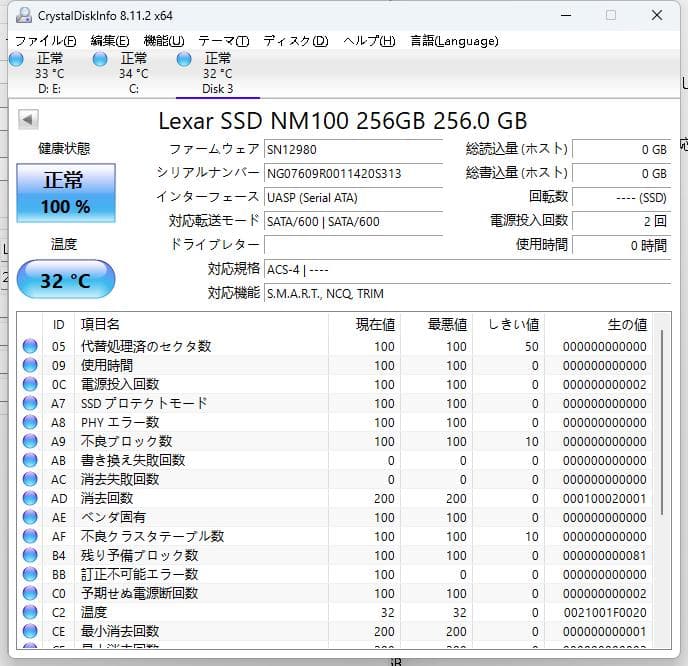Select the 残り予備ブロック数 row name
Viewport: 688px width, 666px height.
click(x=139, y=555)
